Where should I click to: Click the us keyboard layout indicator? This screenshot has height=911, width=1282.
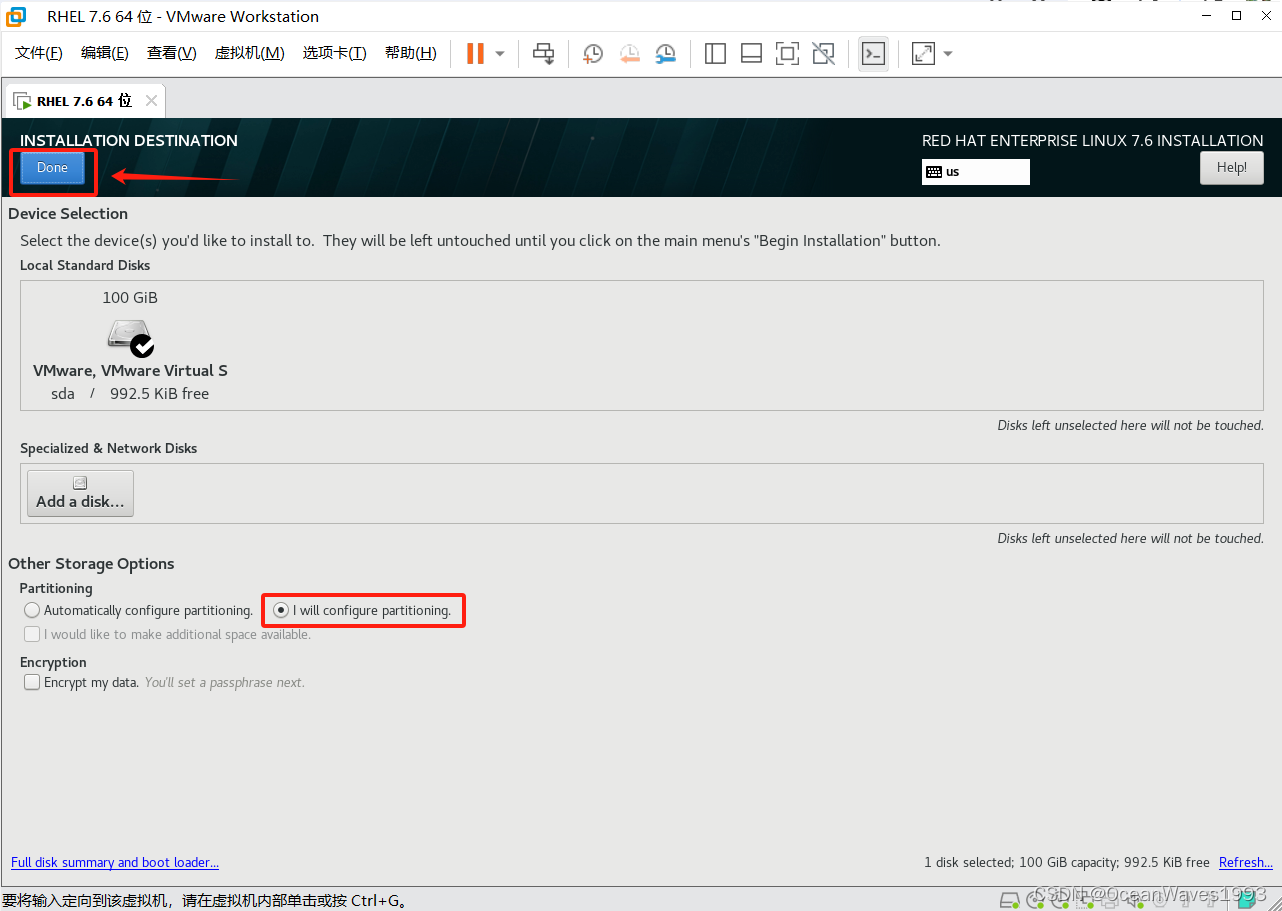coord(975,172)
